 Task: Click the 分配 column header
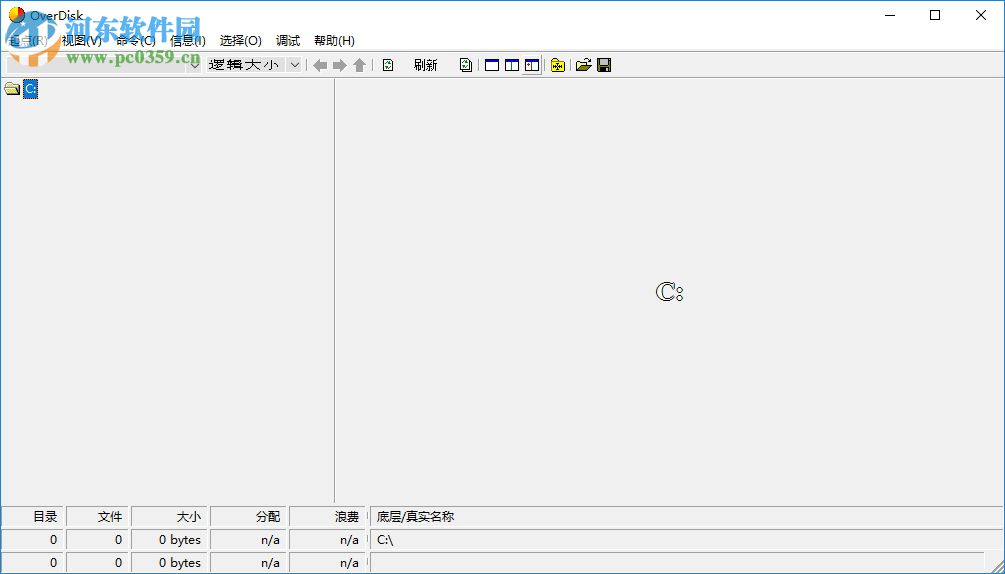point(249,516)
